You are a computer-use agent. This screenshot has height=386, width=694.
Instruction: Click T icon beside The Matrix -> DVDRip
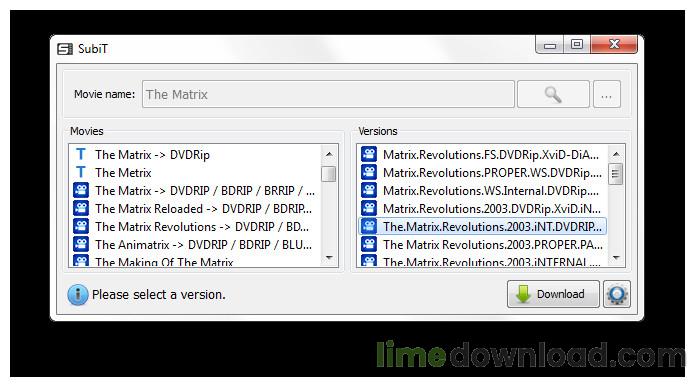tap(81, 154)
